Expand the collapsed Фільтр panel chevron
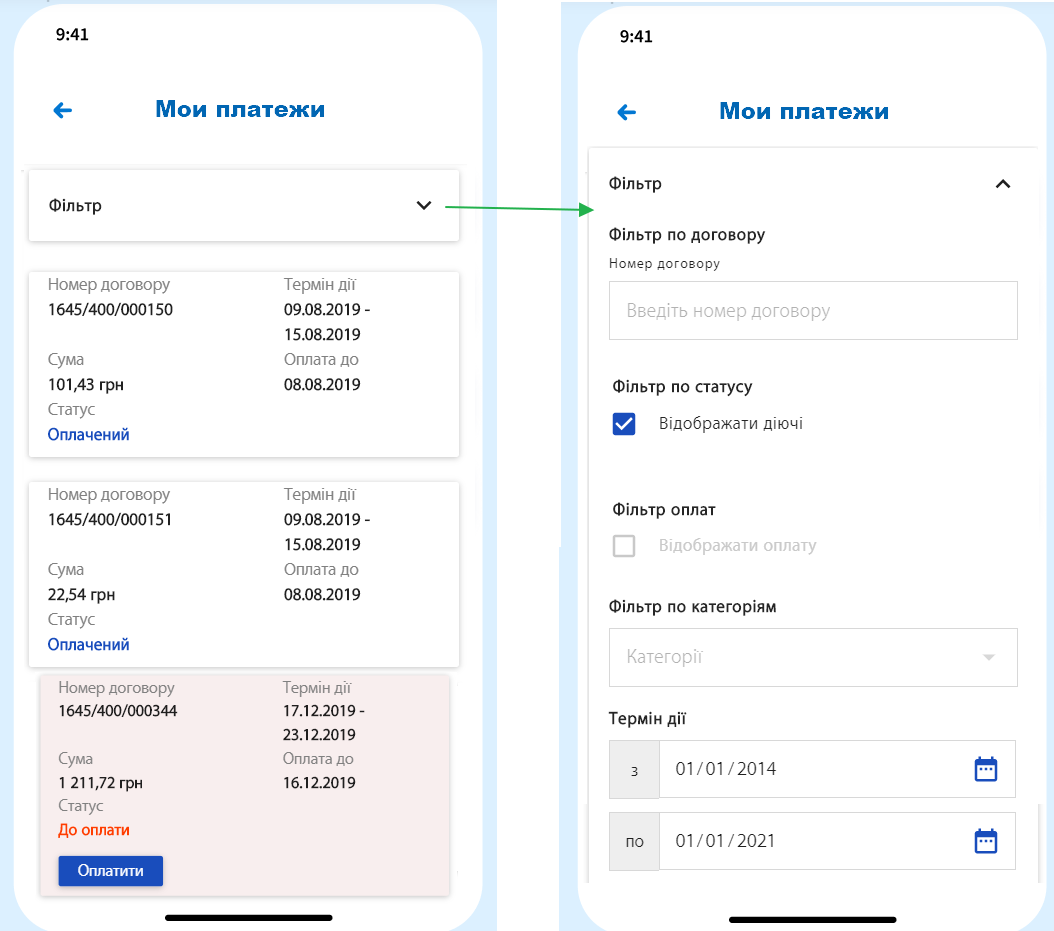 coord(424,205)
